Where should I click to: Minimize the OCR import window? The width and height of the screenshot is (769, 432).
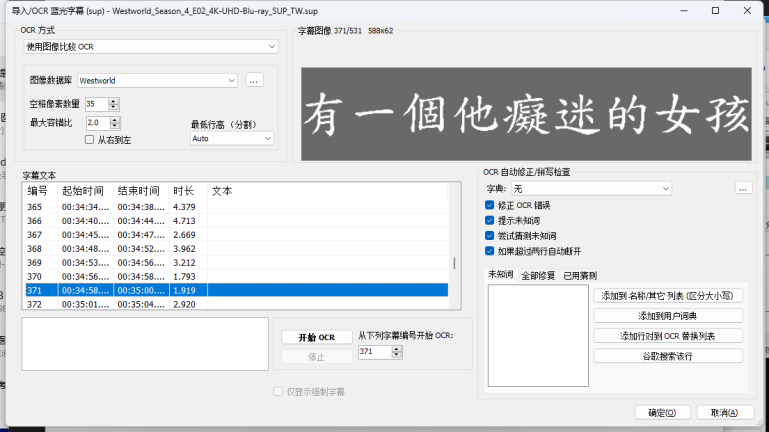(x=684, y=11)
